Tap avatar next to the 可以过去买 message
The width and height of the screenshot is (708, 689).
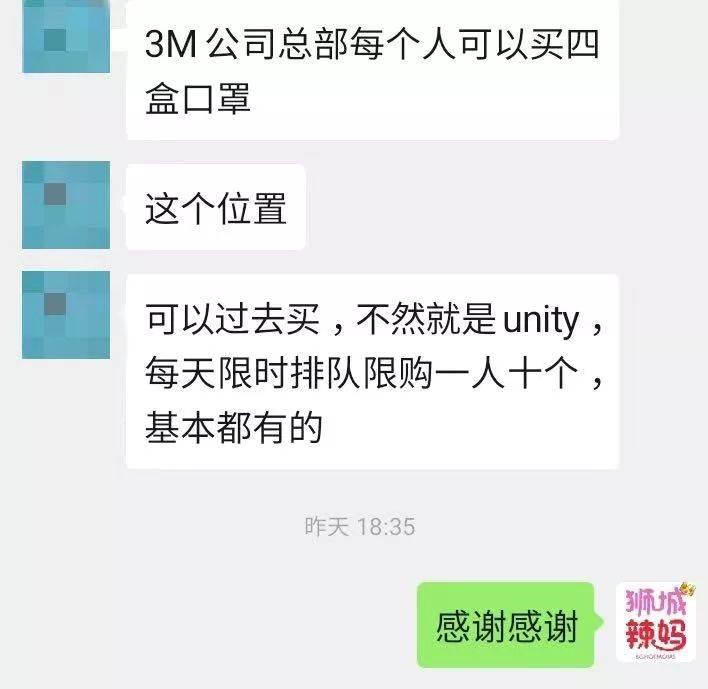(66, 315)
